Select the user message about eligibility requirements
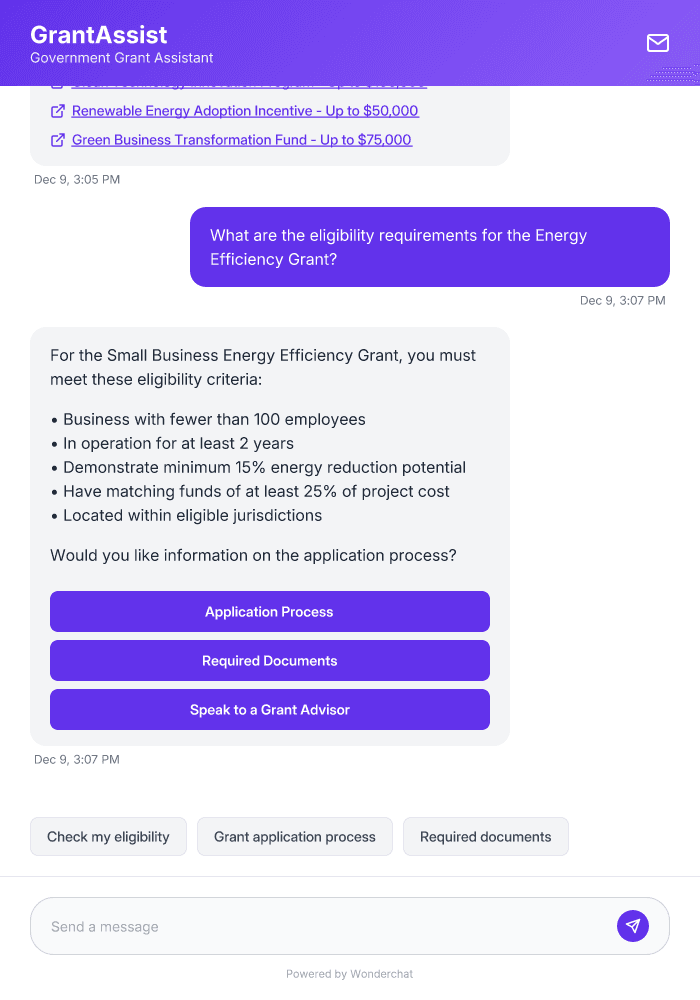 [x=430, y=247]
